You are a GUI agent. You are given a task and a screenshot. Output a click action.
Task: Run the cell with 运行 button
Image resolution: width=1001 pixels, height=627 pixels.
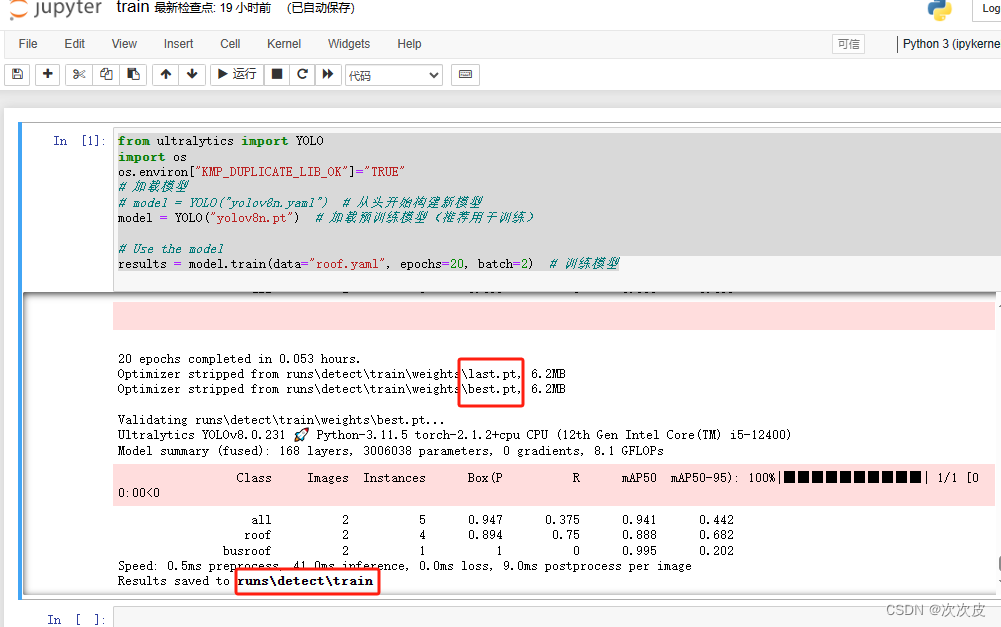tap(237, 75)
